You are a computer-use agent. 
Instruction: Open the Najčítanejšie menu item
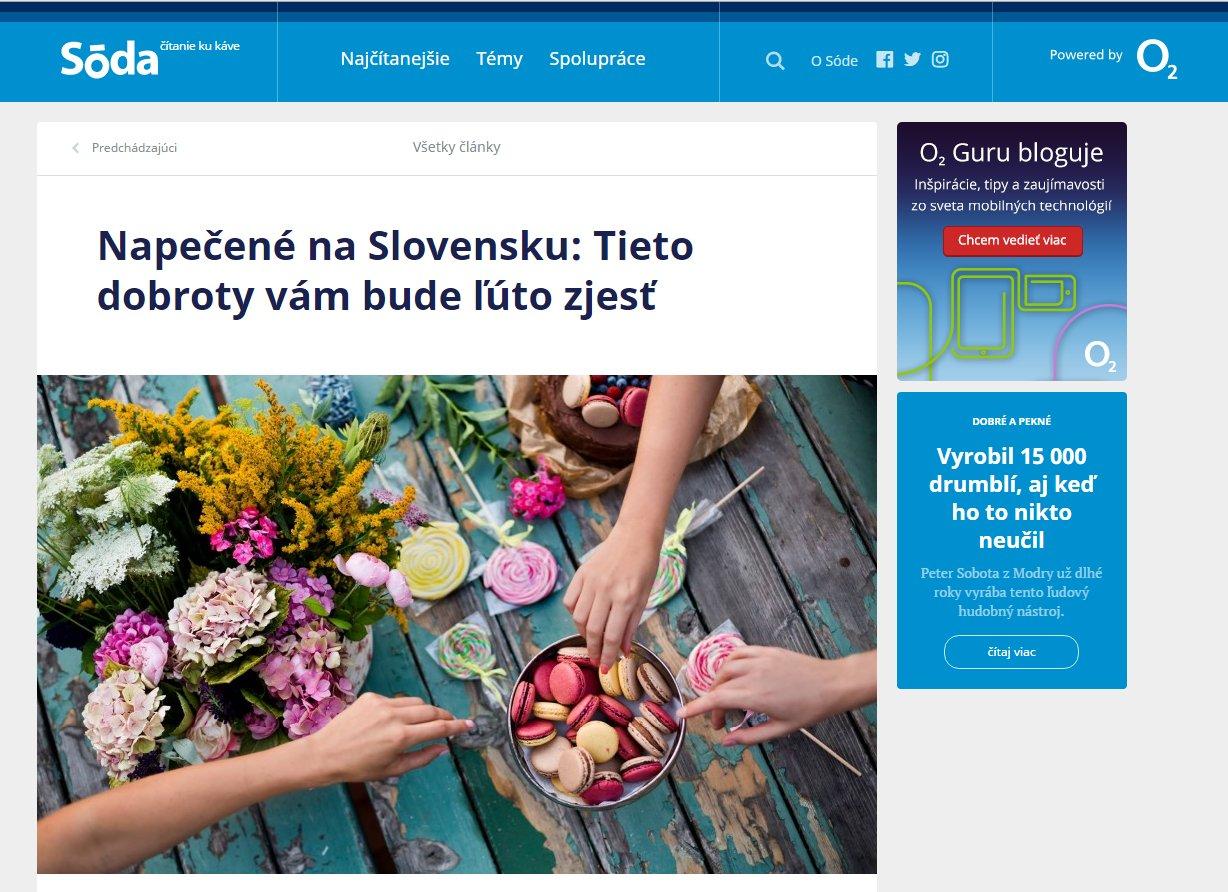pos(395,59)
